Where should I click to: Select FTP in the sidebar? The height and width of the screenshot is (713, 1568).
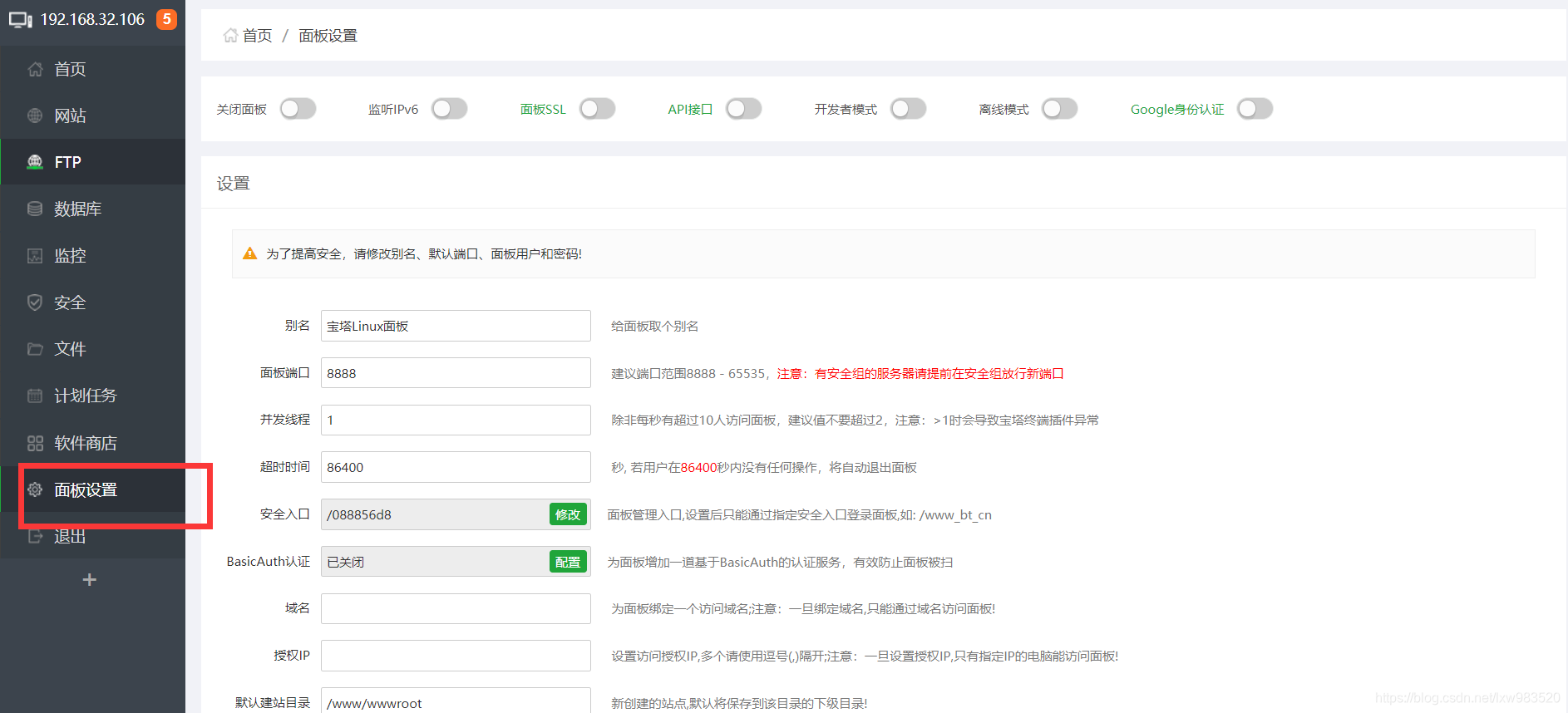[x=93, y=162]
